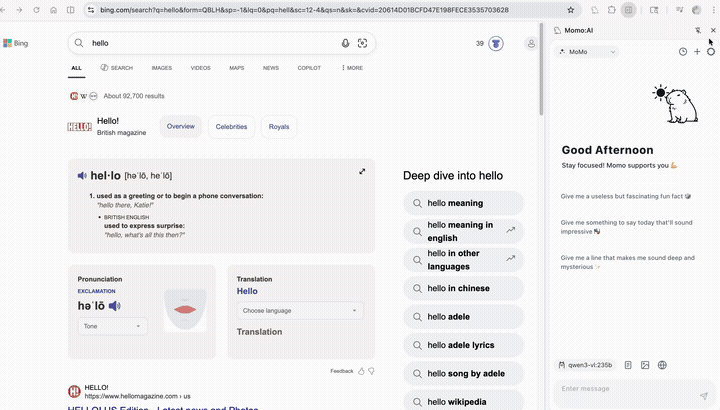Bookmark this page with the star icon
This screenshot has width=720, height=410.
[x=571, y=10]
